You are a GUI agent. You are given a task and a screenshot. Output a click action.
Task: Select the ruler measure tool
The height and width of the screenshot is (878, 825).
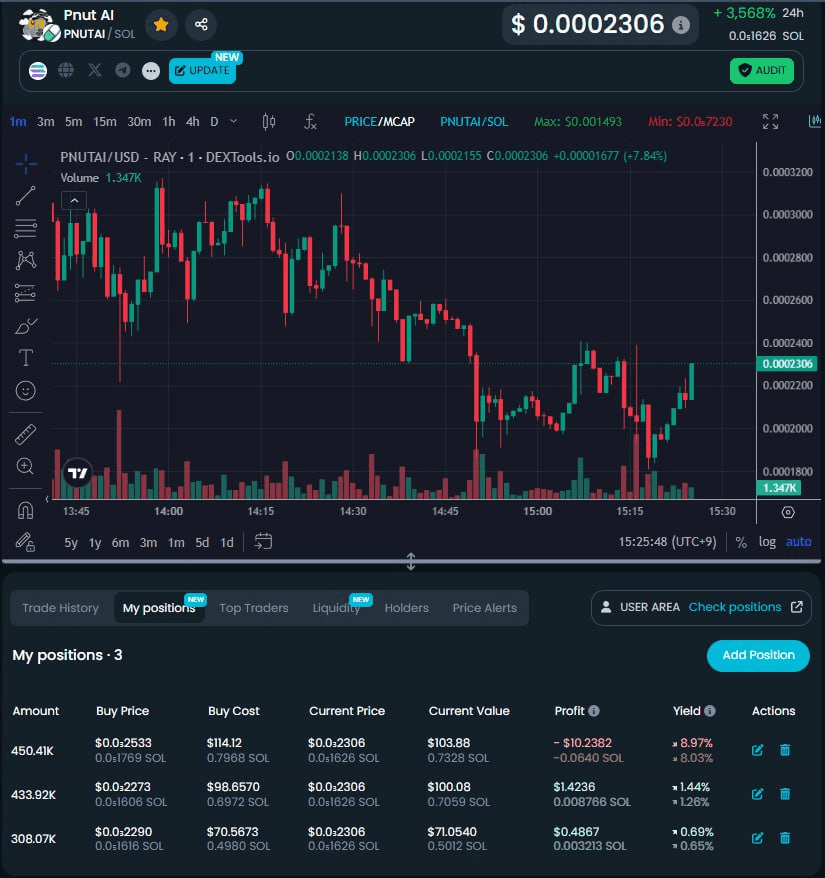[x=26, y=434]
